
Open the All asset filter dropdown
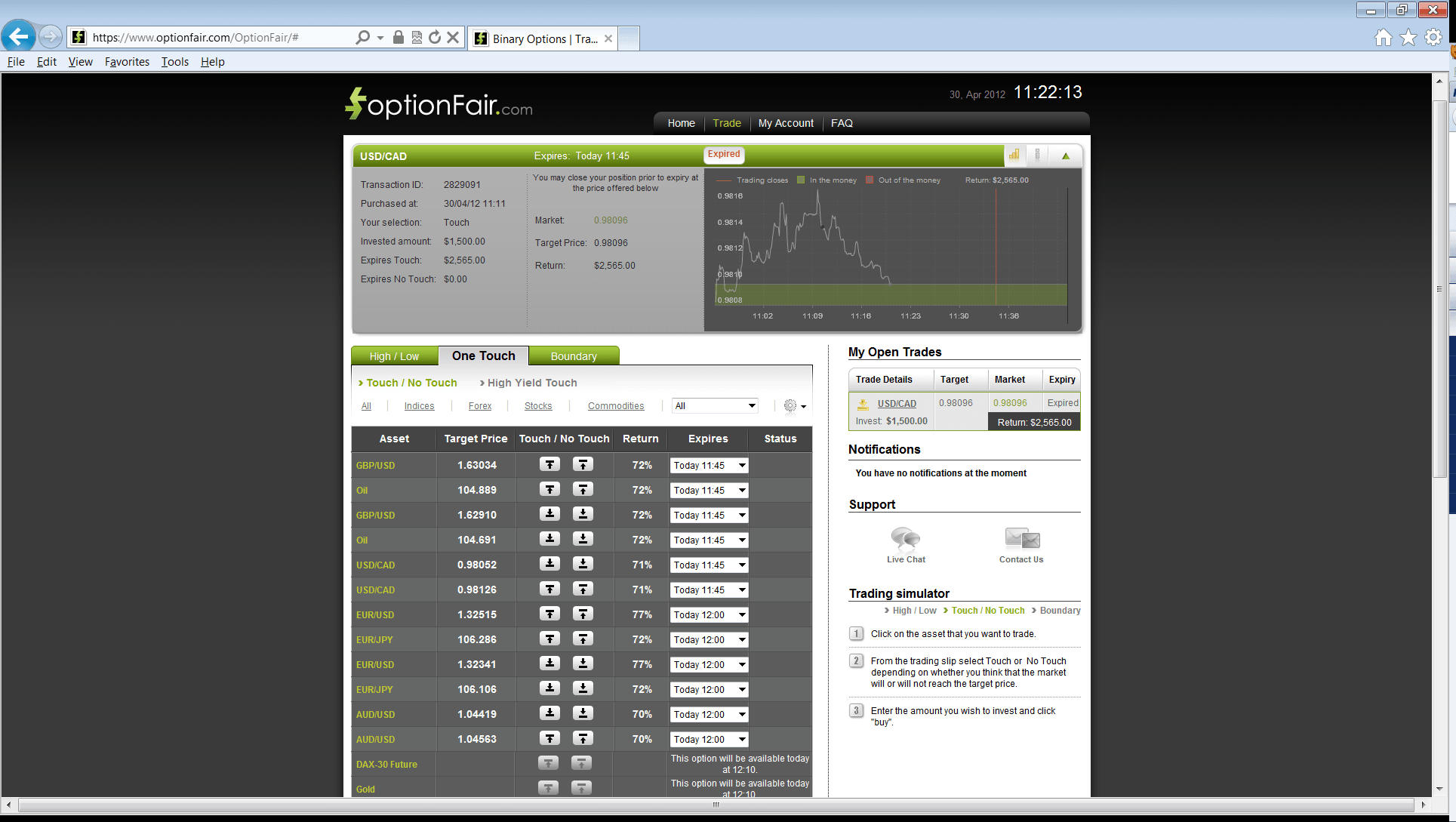click(x=713, y=405)
